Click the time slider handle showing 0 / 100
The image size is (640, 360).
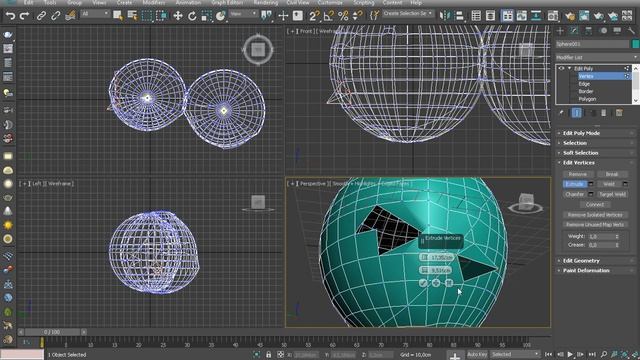tap(52, 332)
